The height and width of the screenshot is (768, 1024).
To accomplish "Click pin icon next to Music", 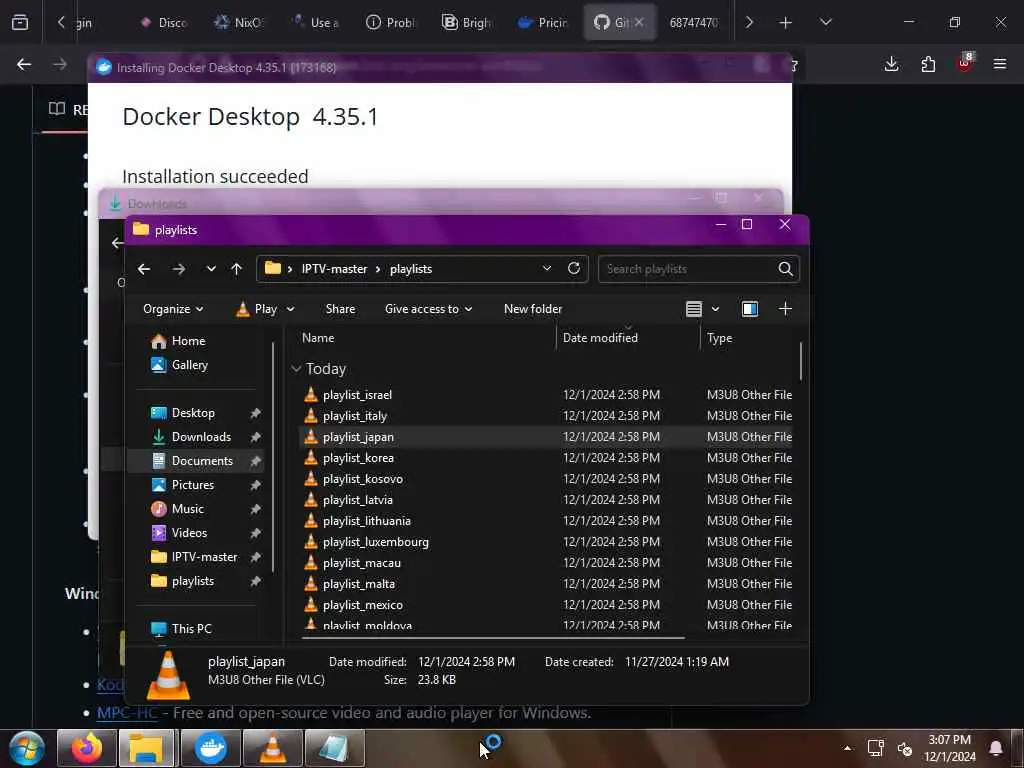I will click(x=255, y=509).
